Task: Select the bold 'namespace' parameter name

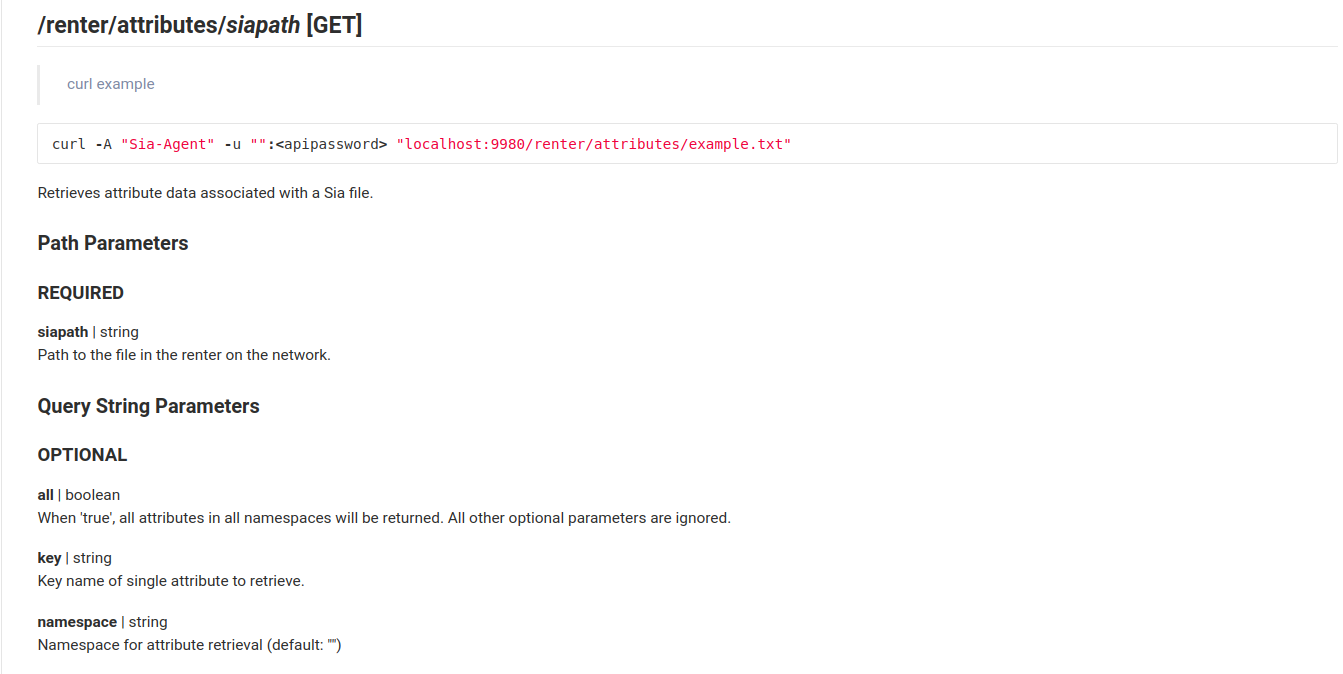Action: [x=77, y=622]
